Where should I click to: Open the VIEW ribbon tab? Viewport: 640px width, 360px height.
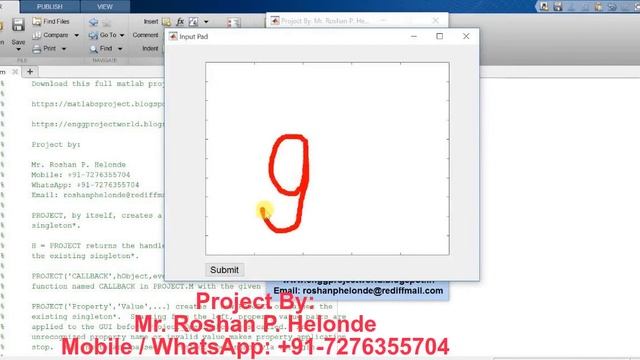tap(105, 7)
